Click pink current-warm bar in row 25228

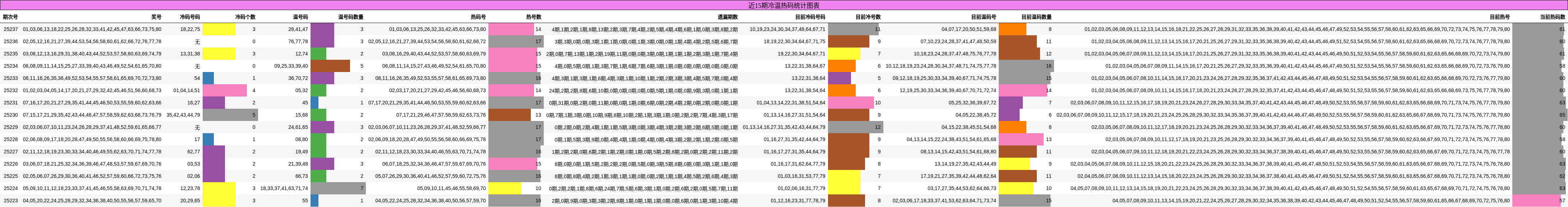pos(1021,139)
